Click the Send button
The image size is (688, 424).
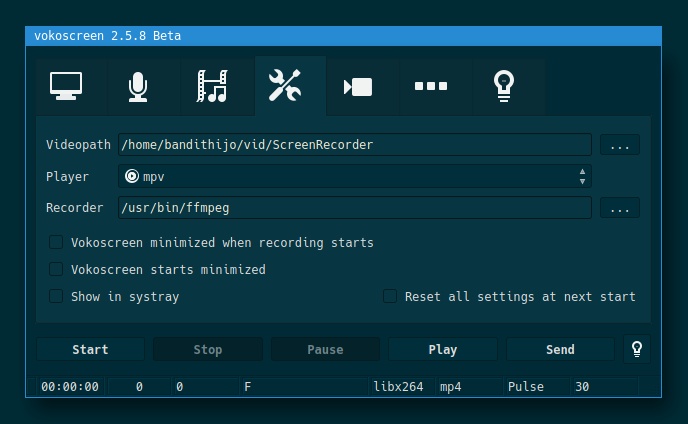click(x=560, y=350)
